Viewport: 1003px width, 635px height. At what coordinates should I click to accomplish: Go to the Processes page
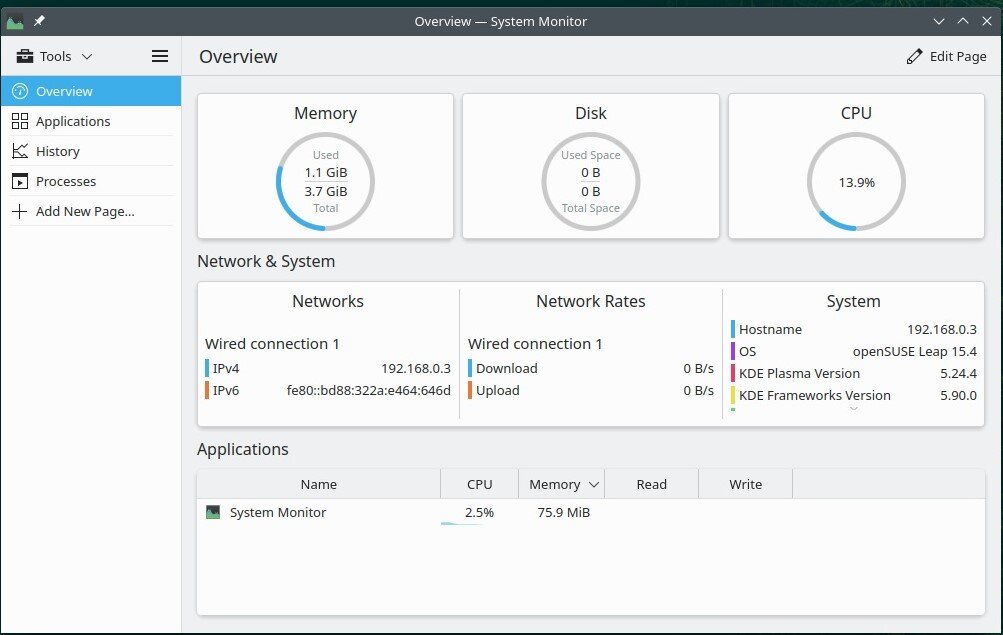(91, 181)
